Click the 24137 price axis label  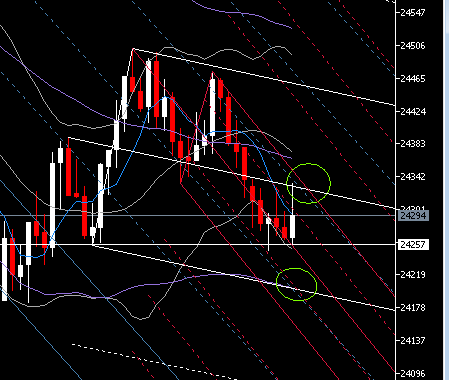tap(413, 341)
